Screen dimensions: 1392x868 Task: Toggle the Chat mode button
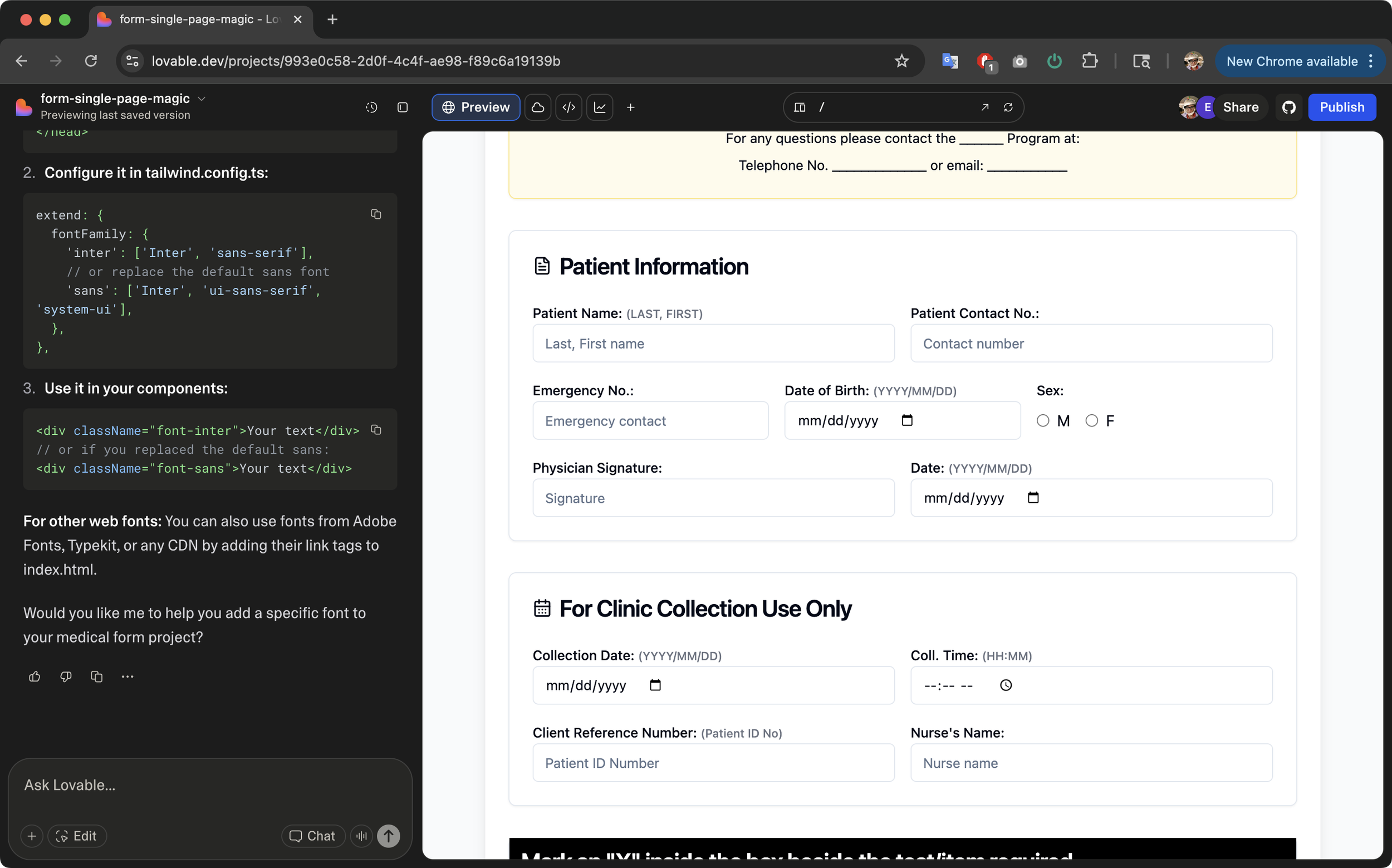[x=313, y=836]
